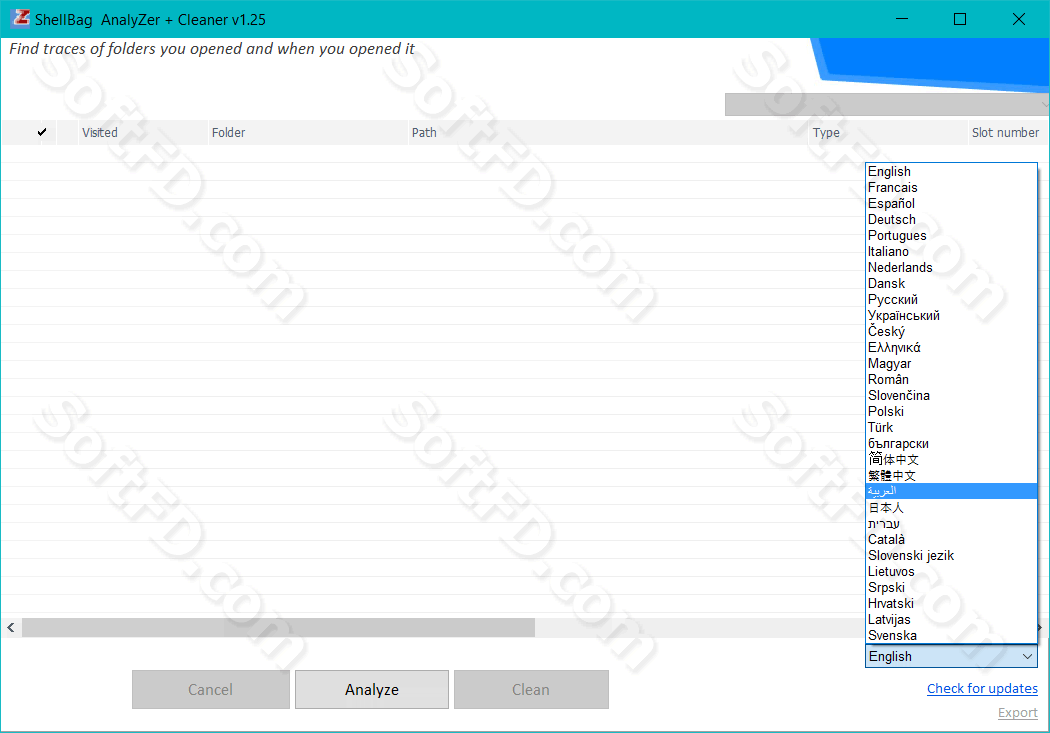Choose Hrvatski language
1050x733 pixels.
[x=951, y=604]
